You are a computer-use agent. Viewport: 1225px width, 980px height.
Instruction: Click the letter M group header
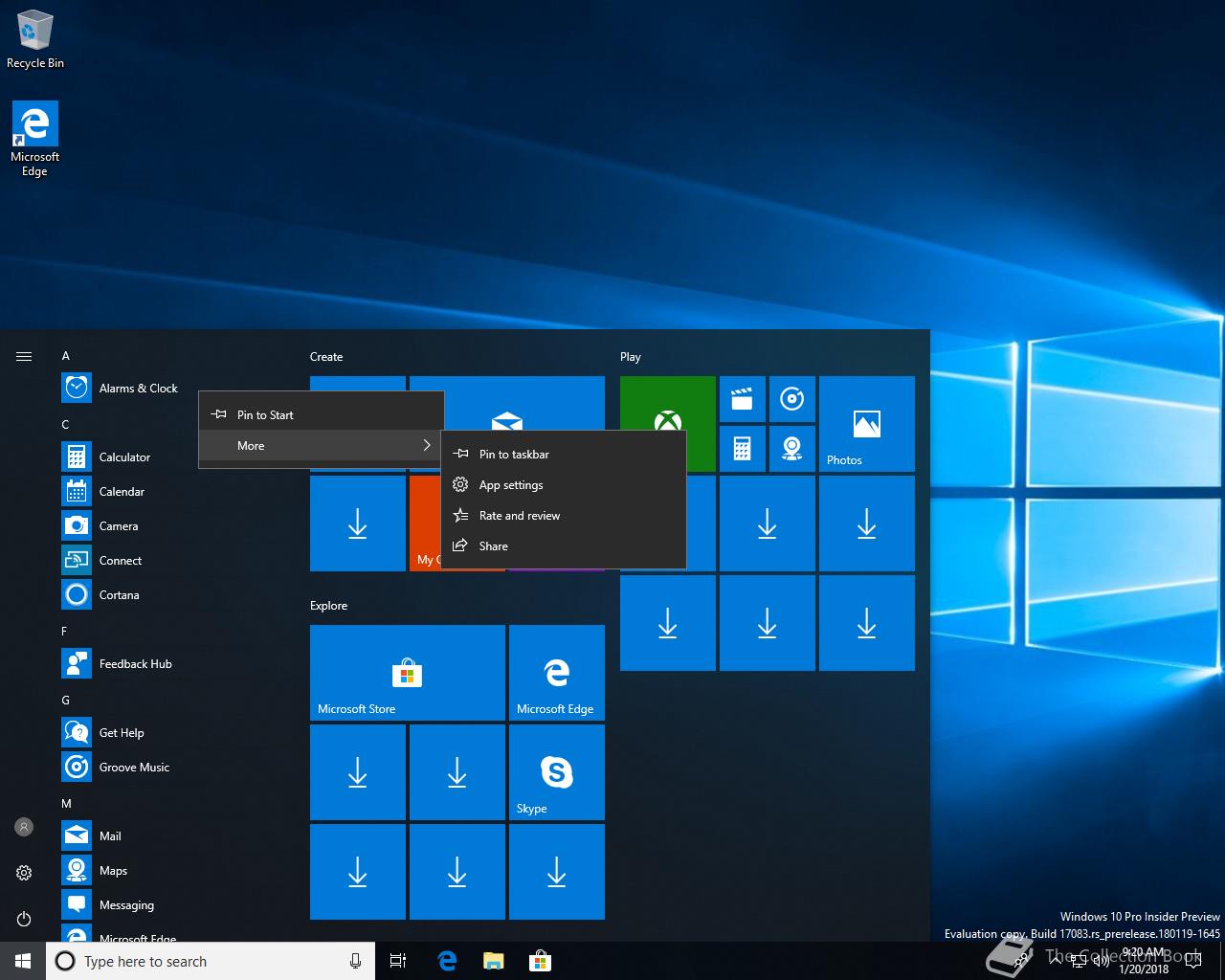(x=67, y=803)
